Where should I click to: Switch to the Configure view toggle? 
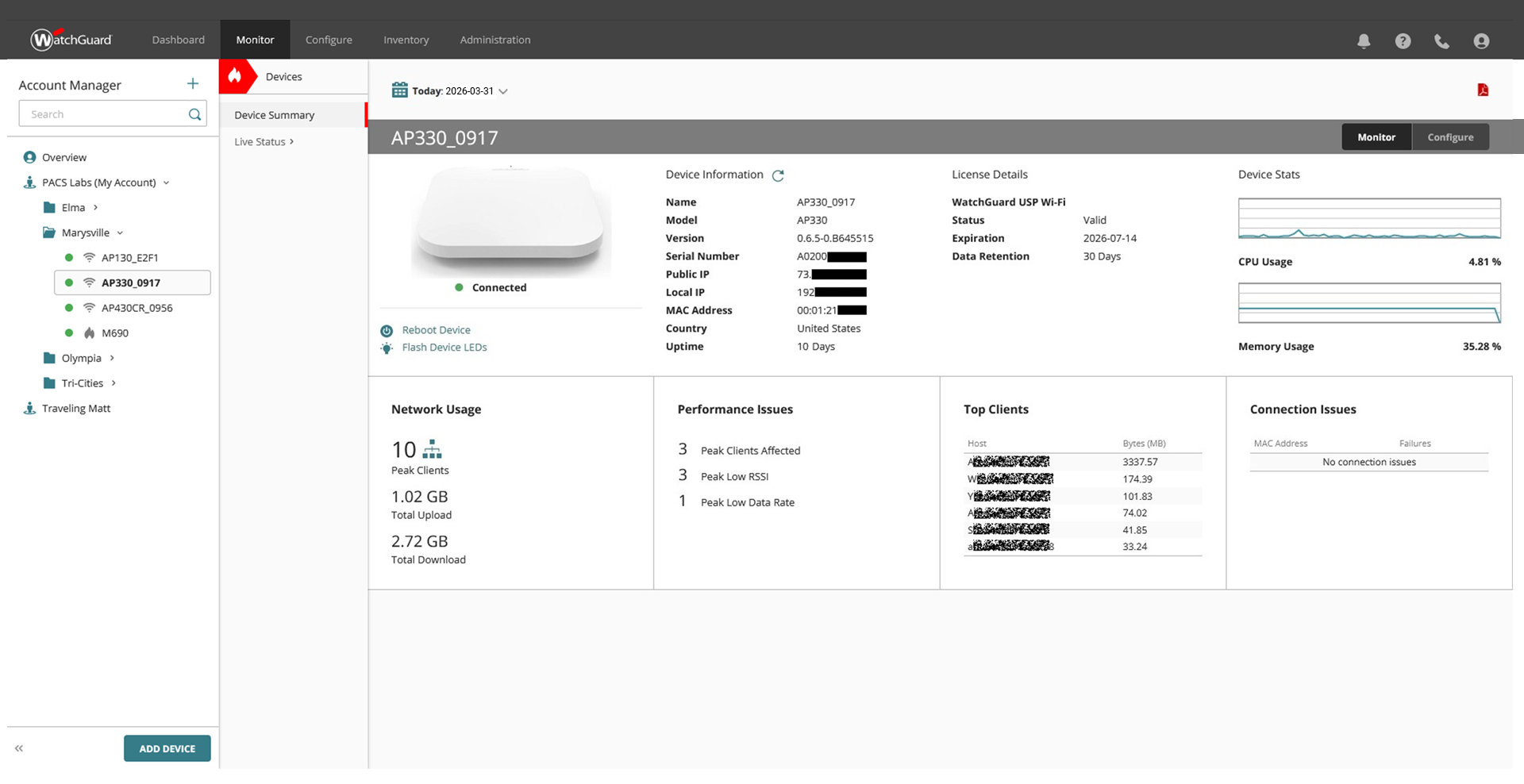[x=1449, y=137]
